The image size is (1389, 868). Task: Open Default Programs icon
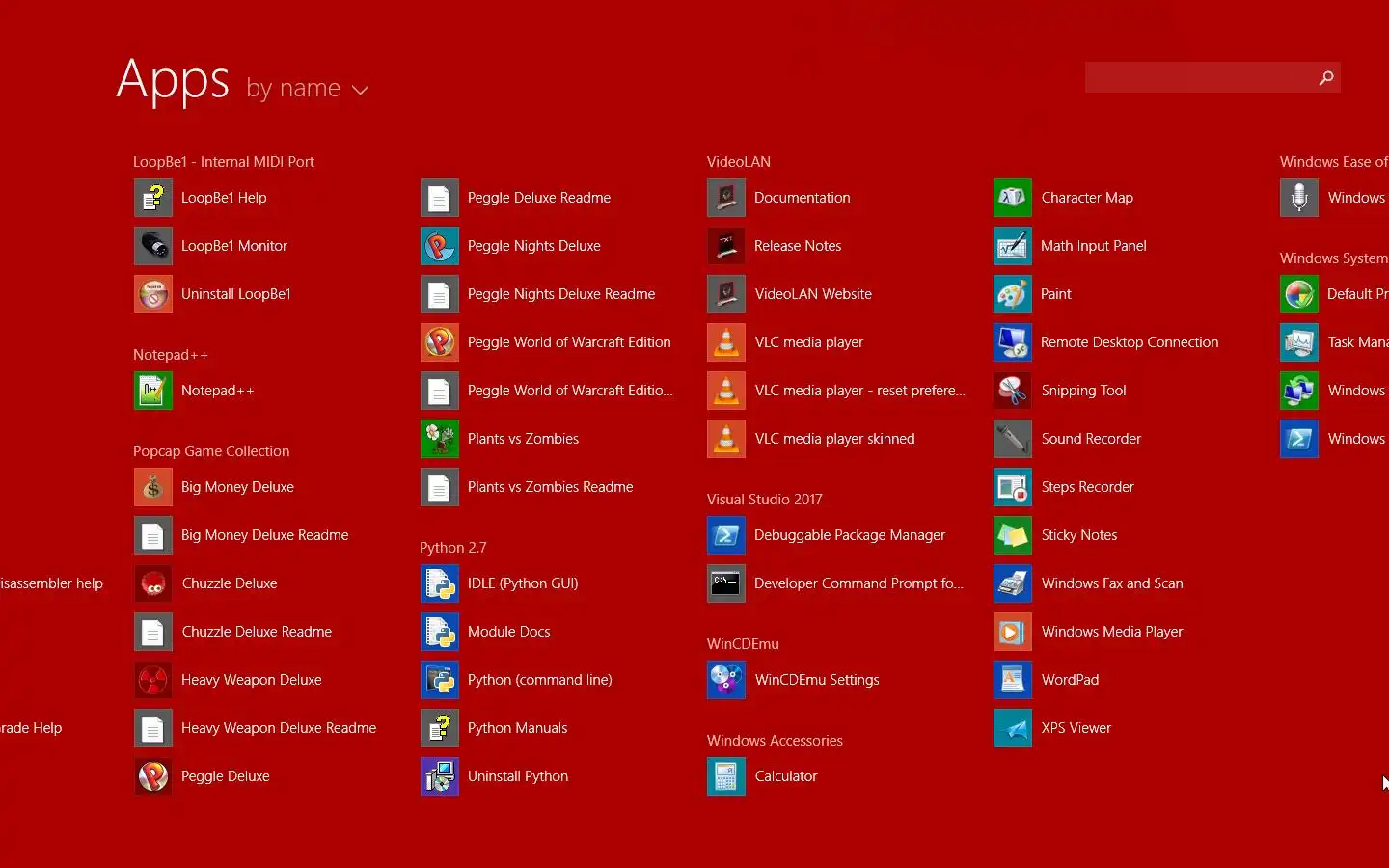click(x=1298, y=294)
